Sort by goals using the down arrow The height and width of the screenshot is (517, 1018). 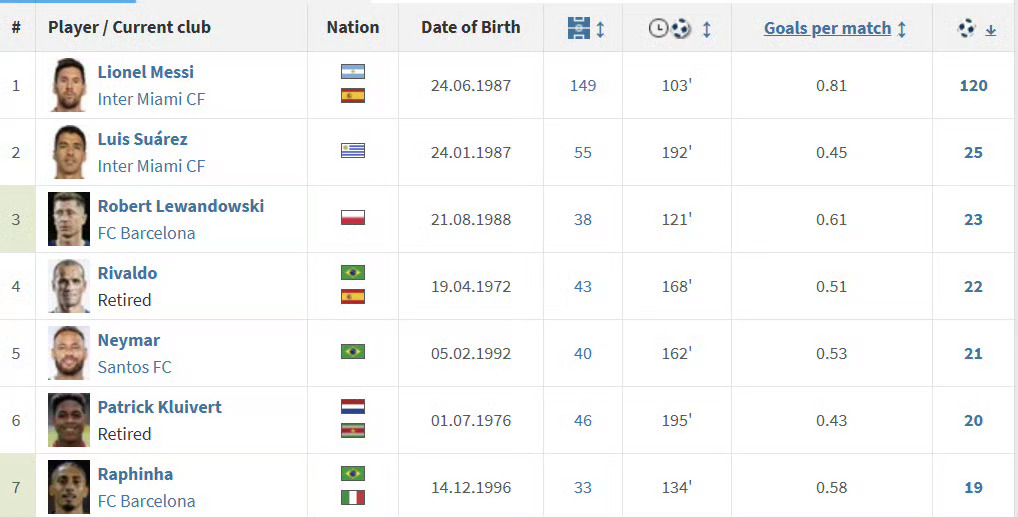(x=991, y=30)
